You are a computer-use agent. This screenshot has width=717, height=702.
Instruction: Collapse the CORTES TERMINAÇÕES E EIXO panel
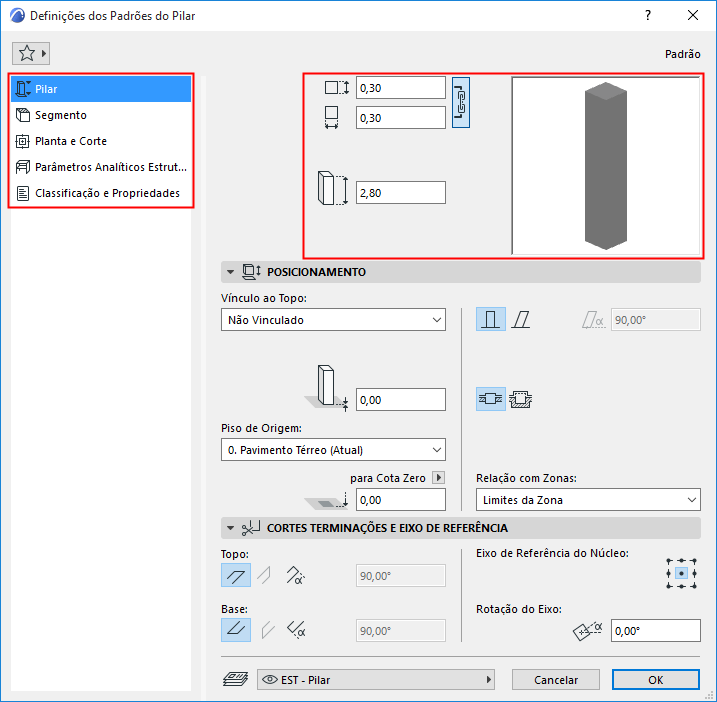coord(230,528)
